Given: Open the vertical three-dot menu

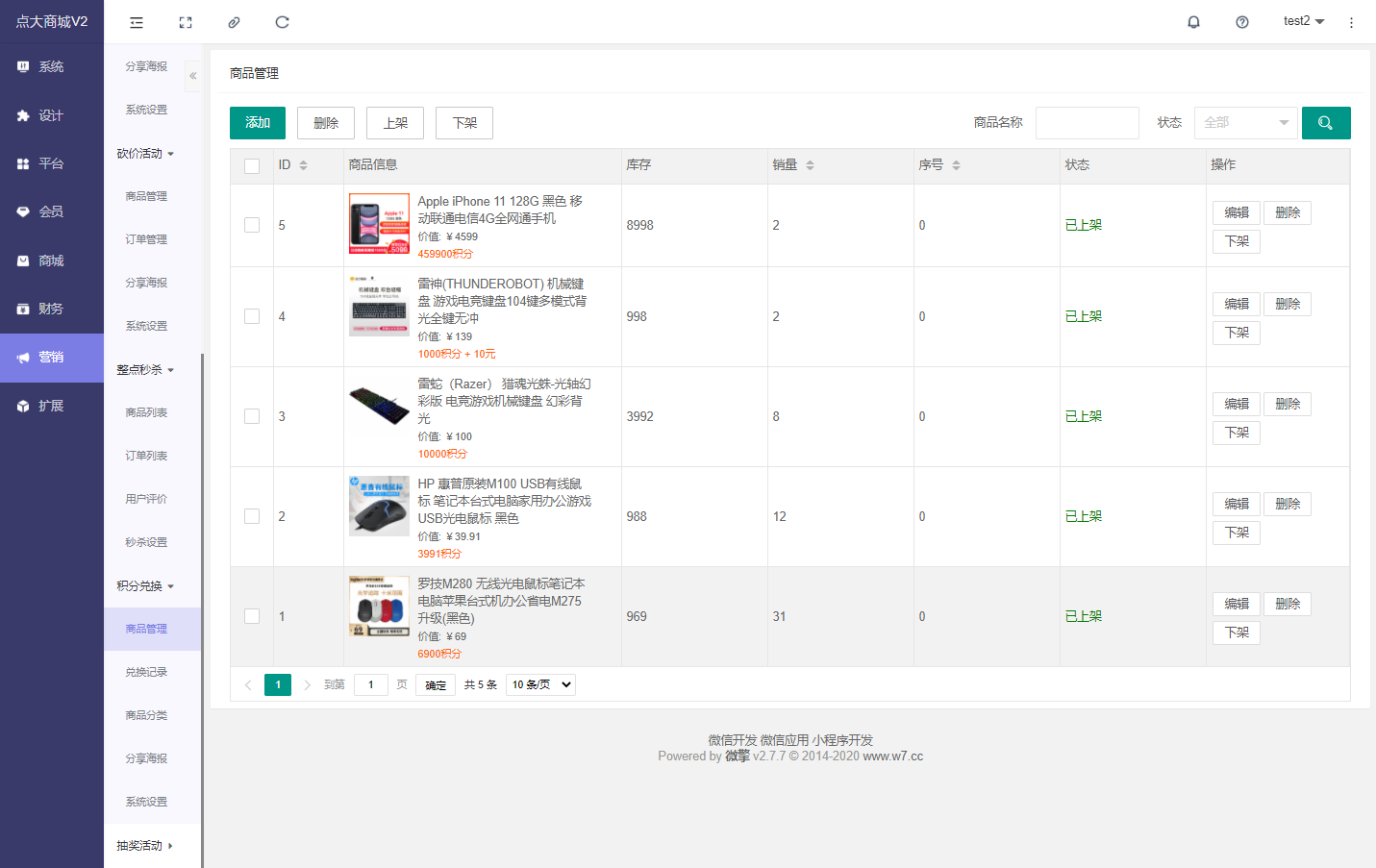Looking at the screenshot, I should (1351, 22).
